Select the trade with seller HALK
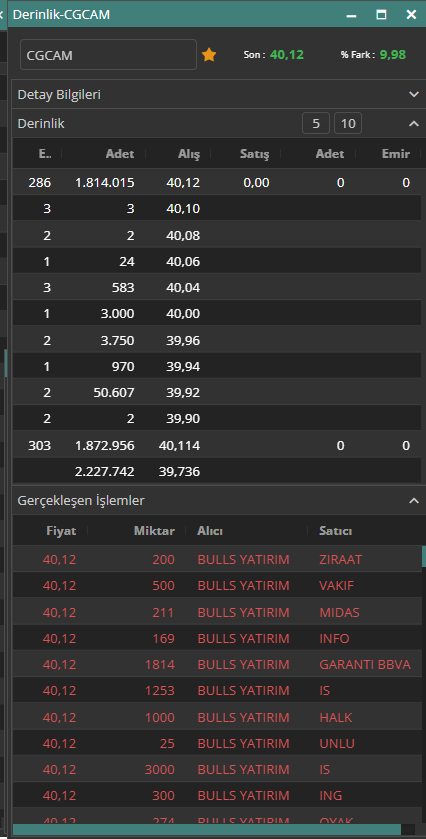 coord(217,717)
